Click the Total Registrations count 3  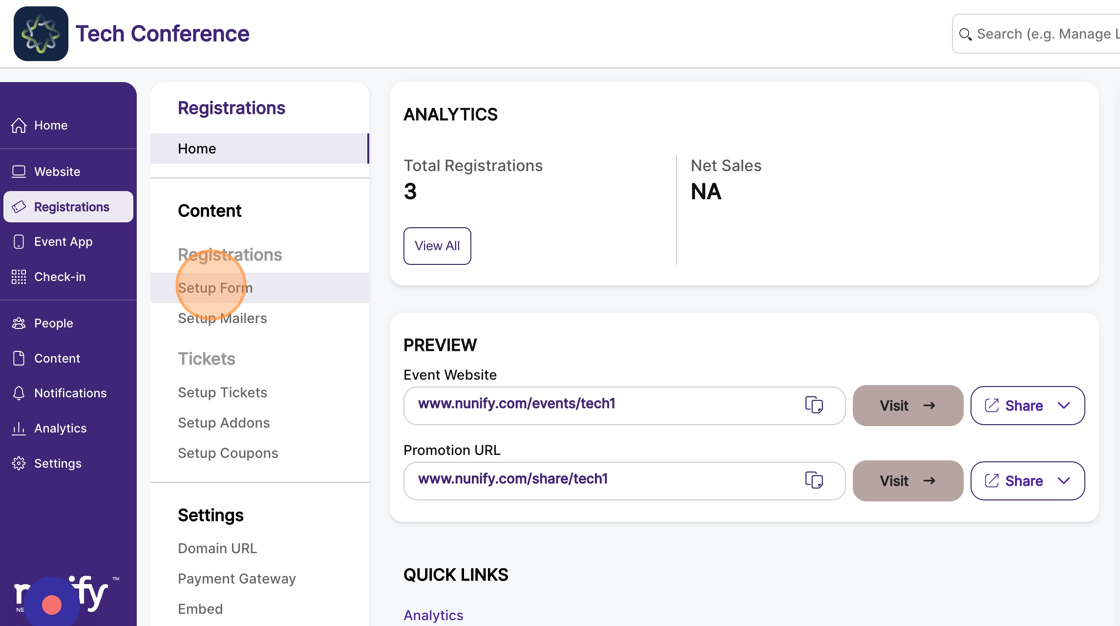(410, 192)
